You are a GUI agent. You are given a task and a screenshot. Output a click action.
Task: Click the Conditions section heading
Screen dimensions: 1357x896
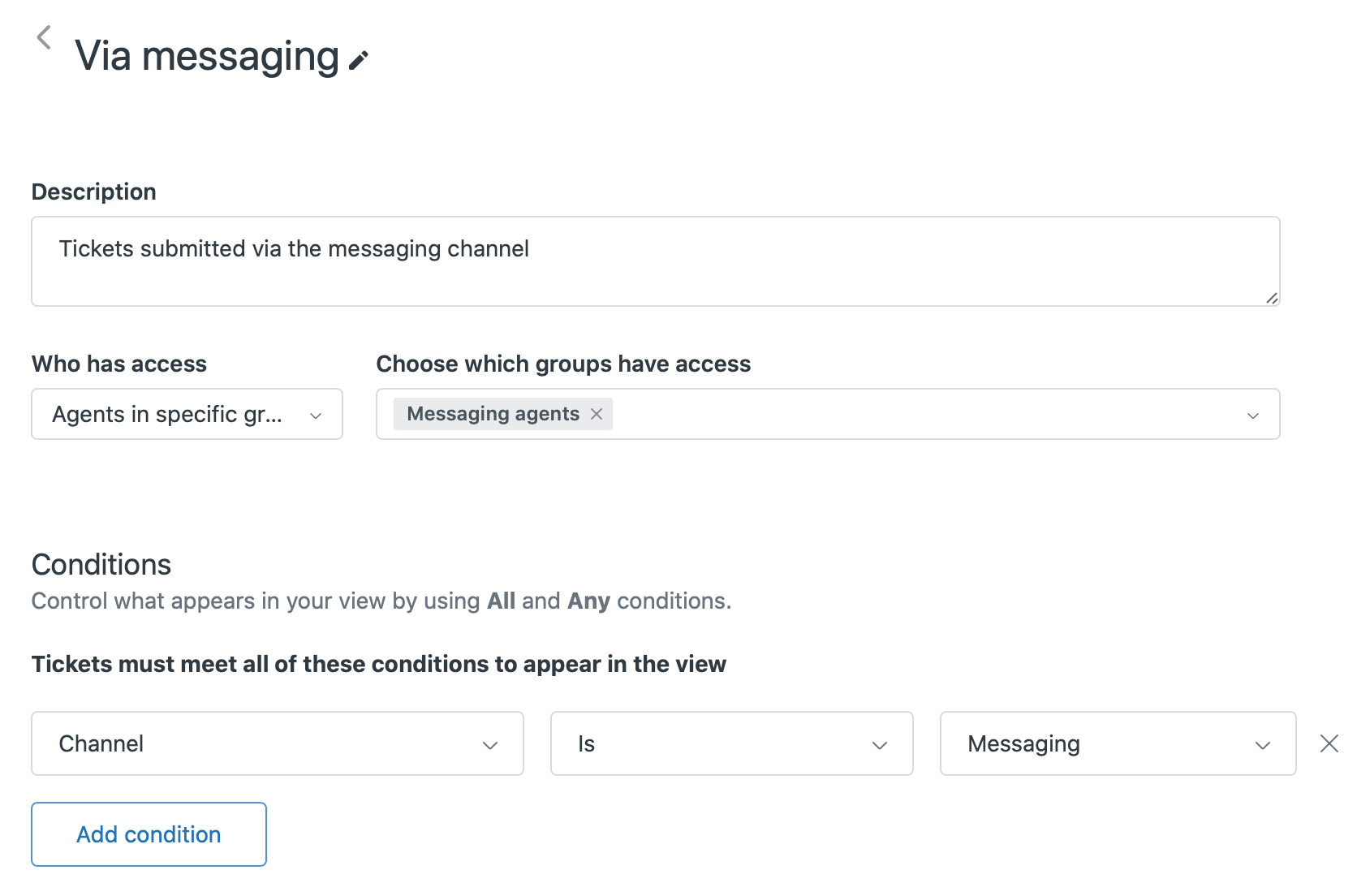click(x=101, y=564)
